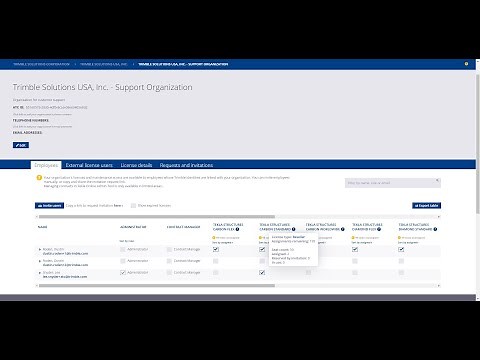Click Sort by role under Administrator header
The image size is (480, 360).
127,241
